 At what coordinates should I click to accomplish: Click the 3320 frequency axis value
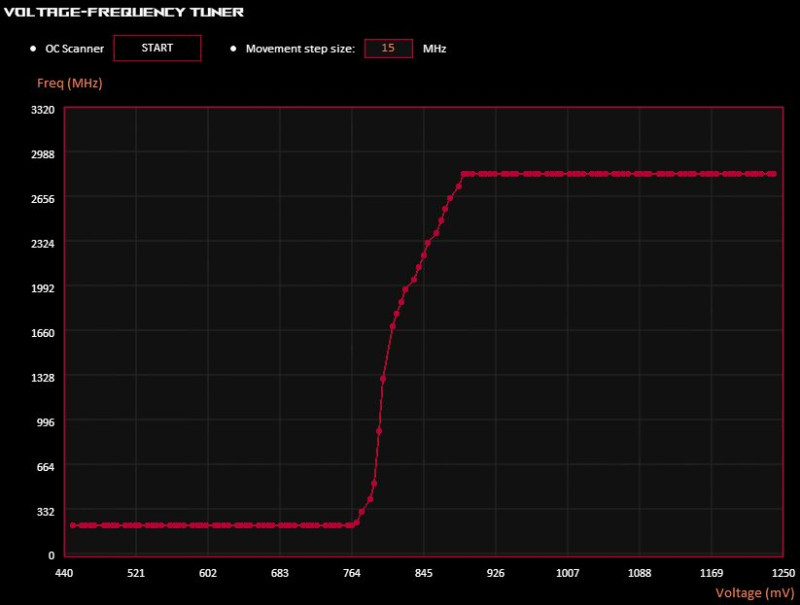click(43, 110)
